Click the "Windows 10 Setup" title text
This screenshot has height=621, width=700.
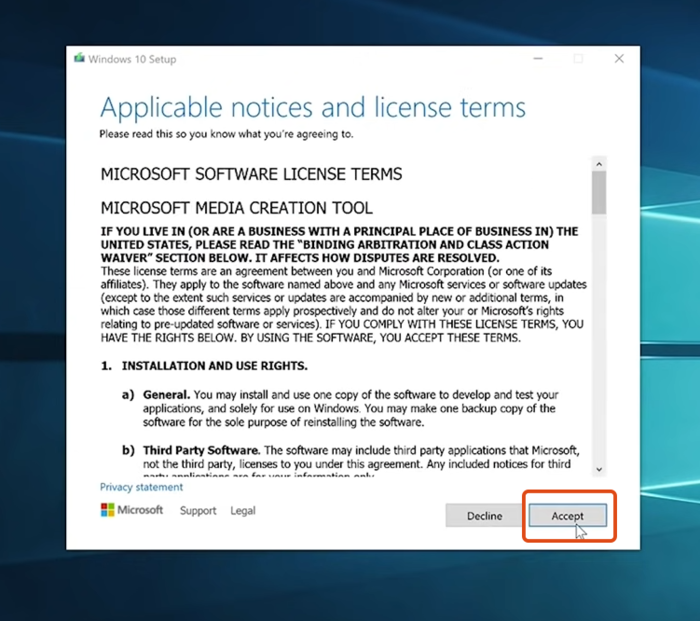tap(132, 59)
